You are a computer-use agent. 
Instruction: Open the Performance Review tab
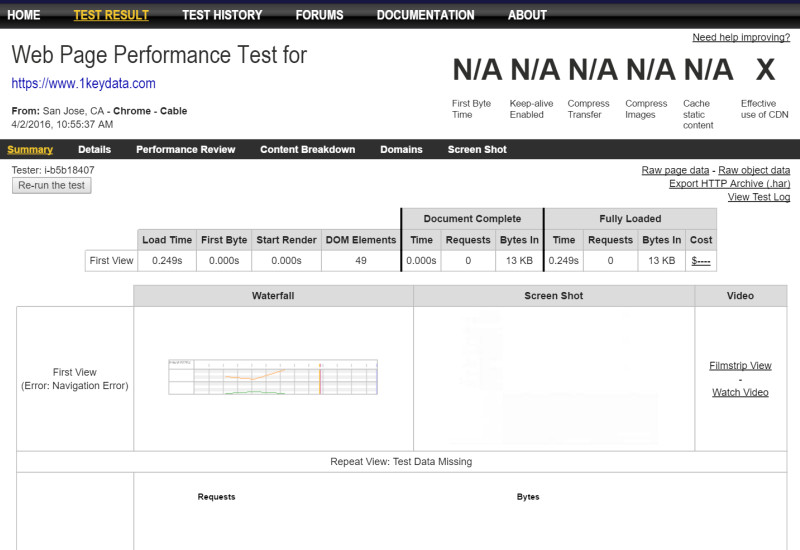(x=186, y=149)
